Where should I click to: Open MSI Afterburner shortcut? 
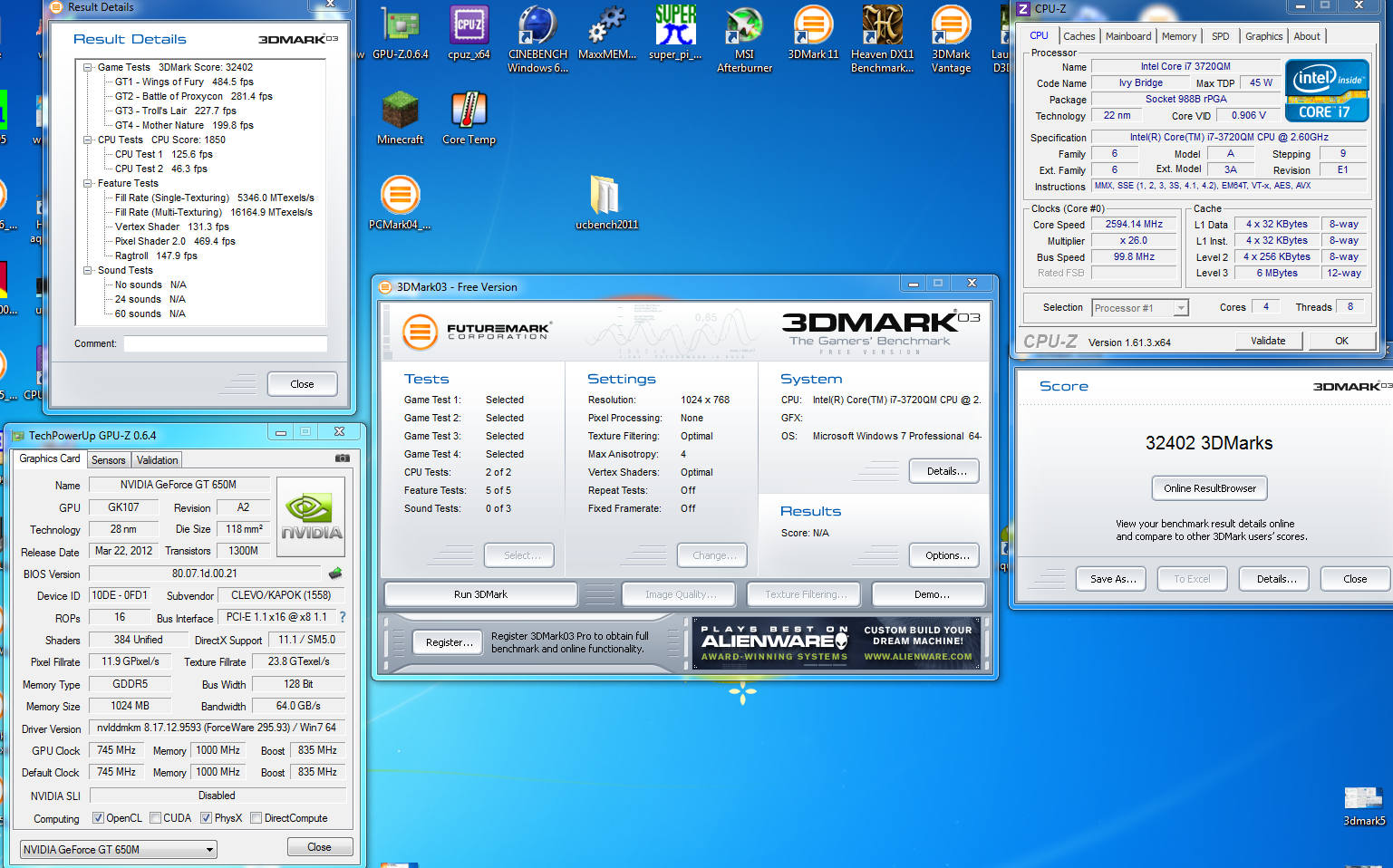(x=744, y=39)
